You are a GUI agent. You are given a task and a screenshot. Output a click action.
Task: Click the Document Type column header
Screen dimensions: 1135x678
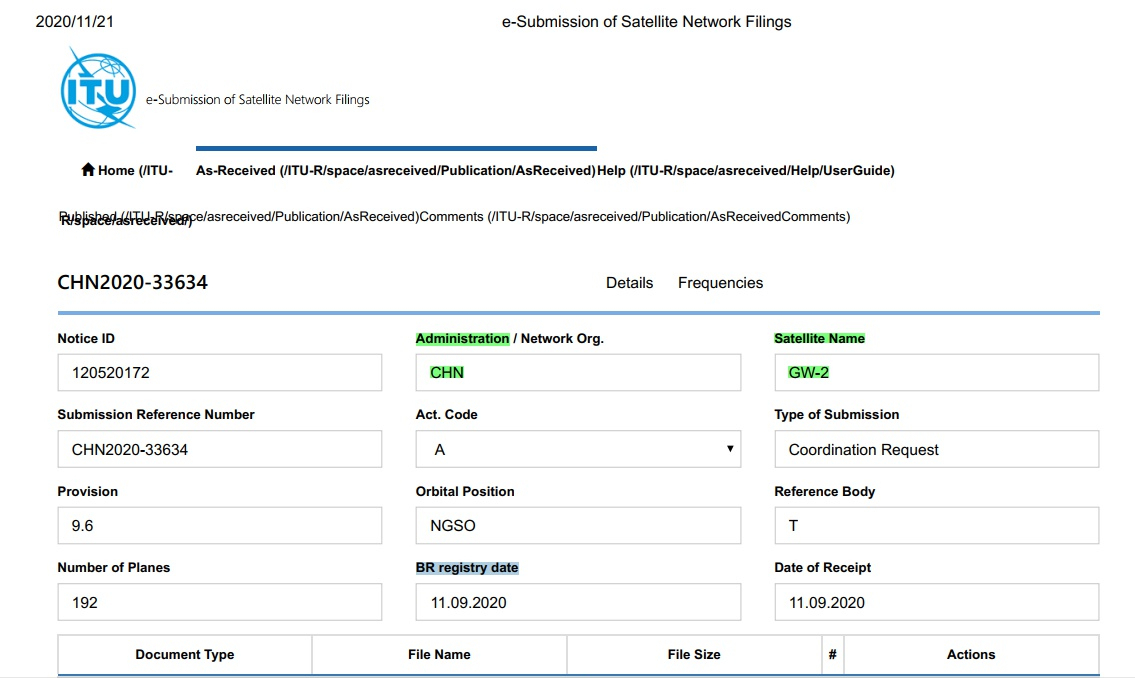coord(185,655)
